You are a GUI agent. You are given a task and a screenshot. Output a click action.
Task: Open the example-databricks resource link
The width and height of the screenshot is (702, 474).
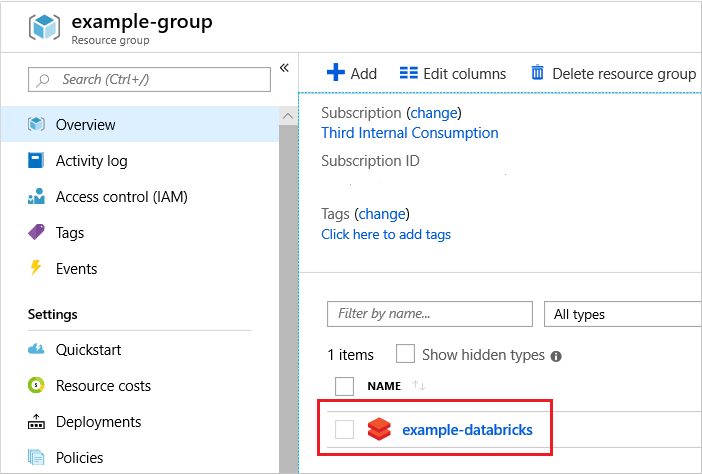point(467,430)
